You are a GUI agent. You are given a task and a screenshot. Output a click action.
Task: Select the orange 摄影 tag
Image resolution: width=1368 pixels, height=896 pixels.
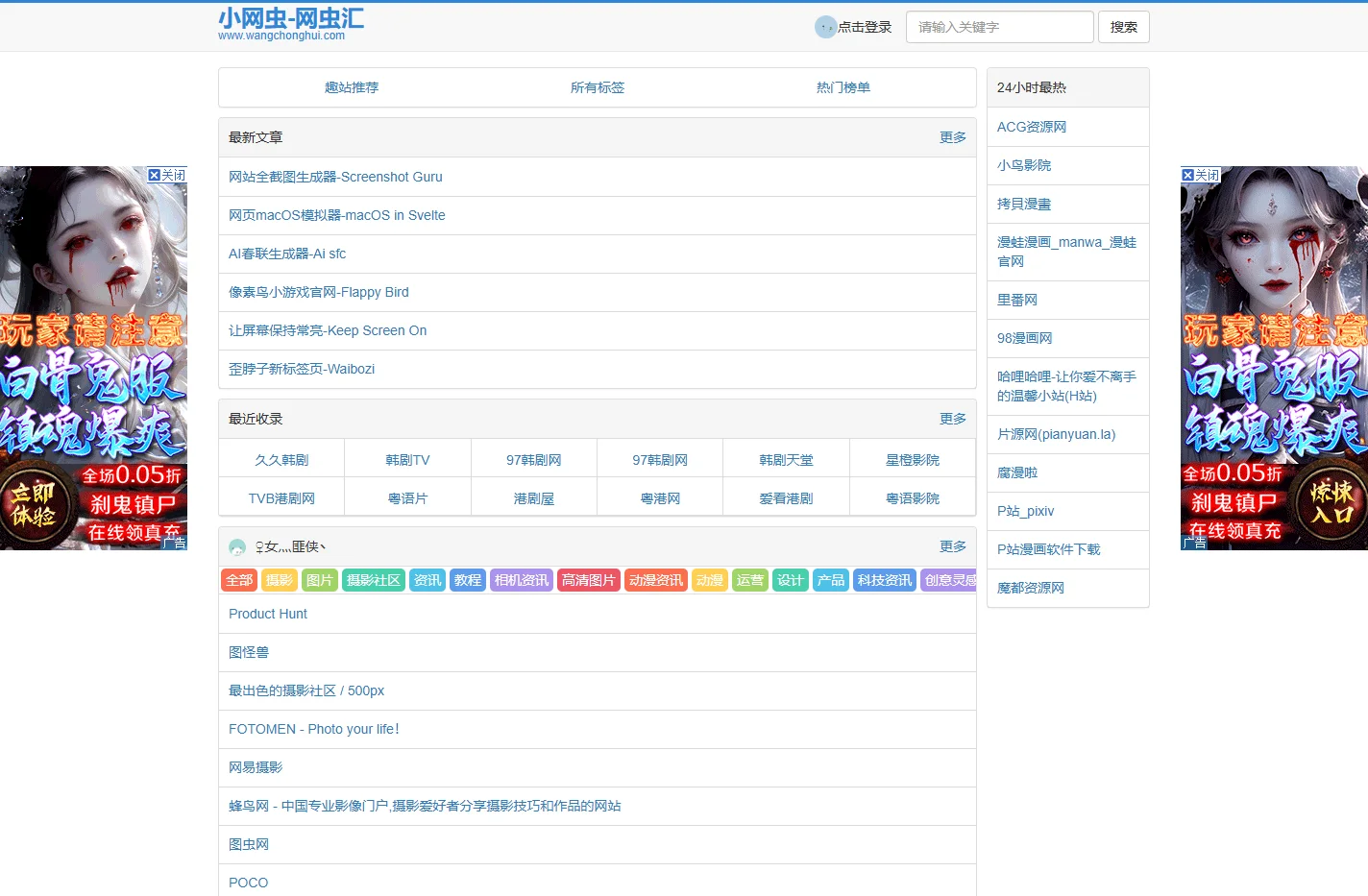pos(280,580)
